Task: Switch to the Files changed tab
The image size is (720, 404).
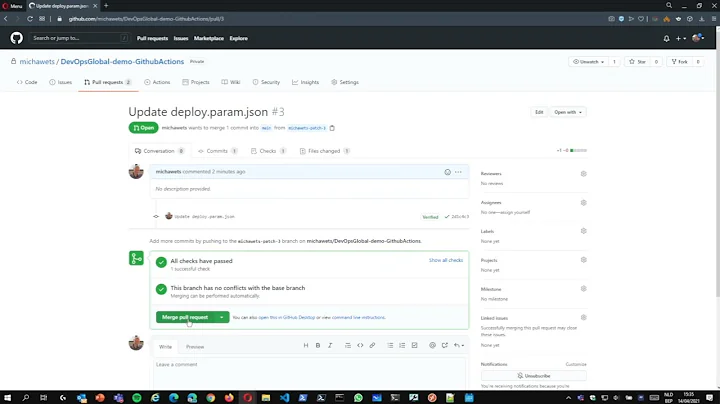Action: pyautogui.click(x=325, y=151)
